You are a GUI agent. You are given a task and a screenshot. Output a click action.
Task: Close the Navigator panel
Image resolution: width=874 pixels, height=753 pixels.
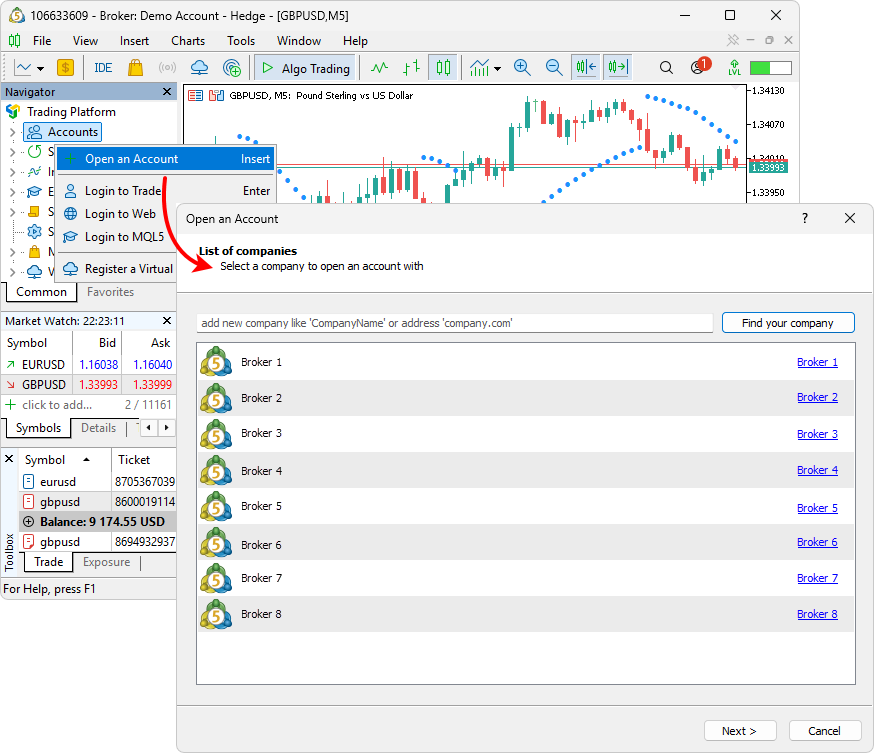(167, 91)
